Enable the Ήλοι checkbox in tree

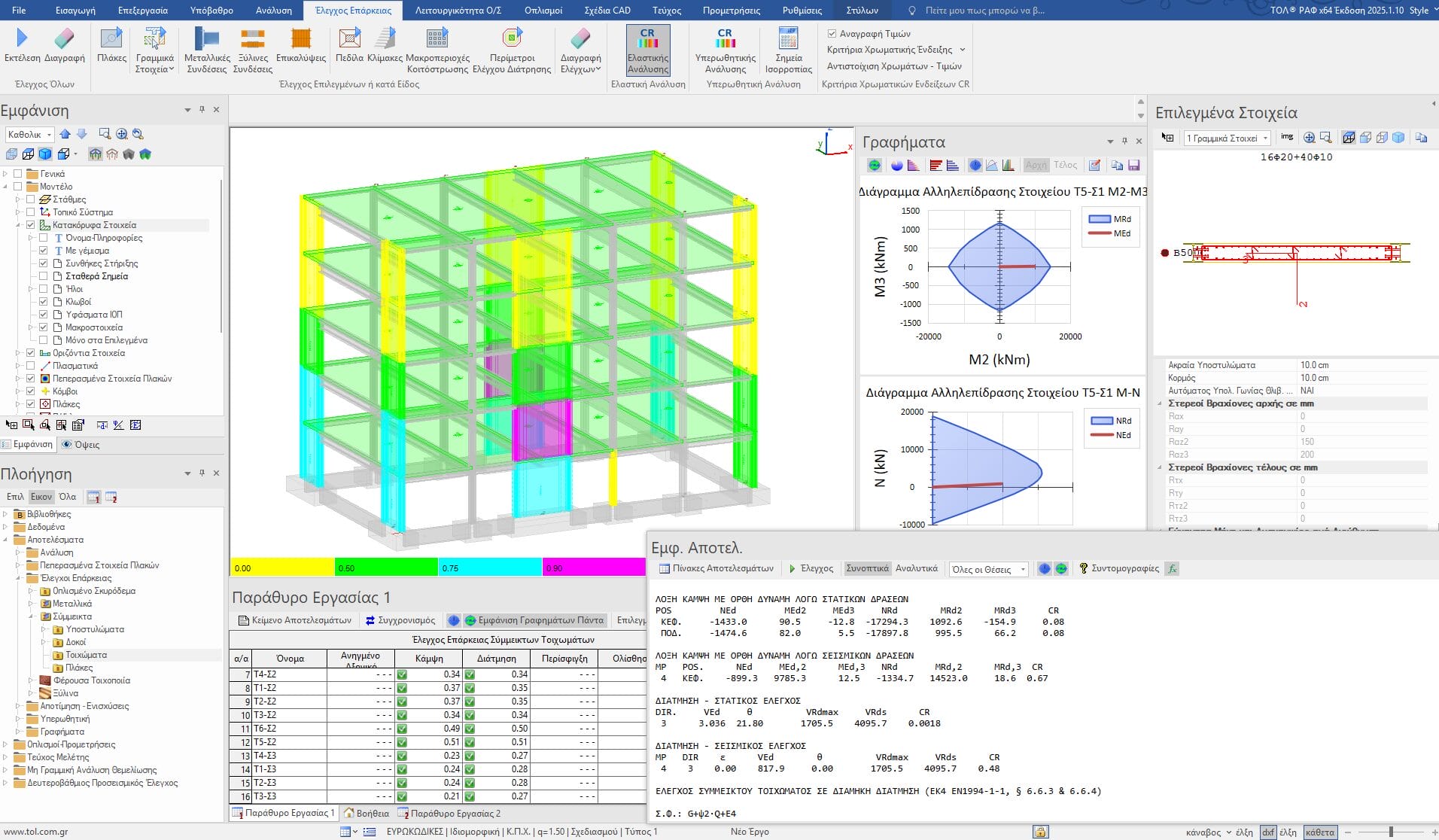44,289
